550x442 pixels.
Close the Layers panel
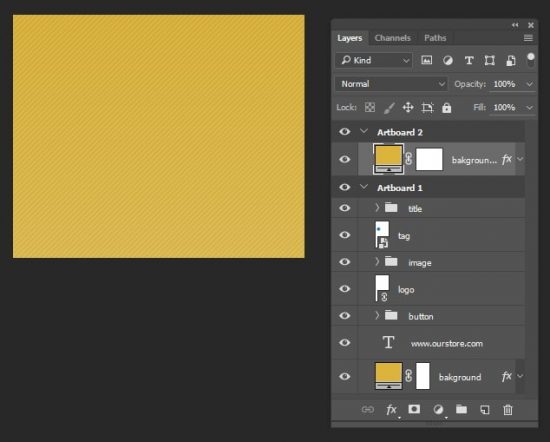coord(531,25)
